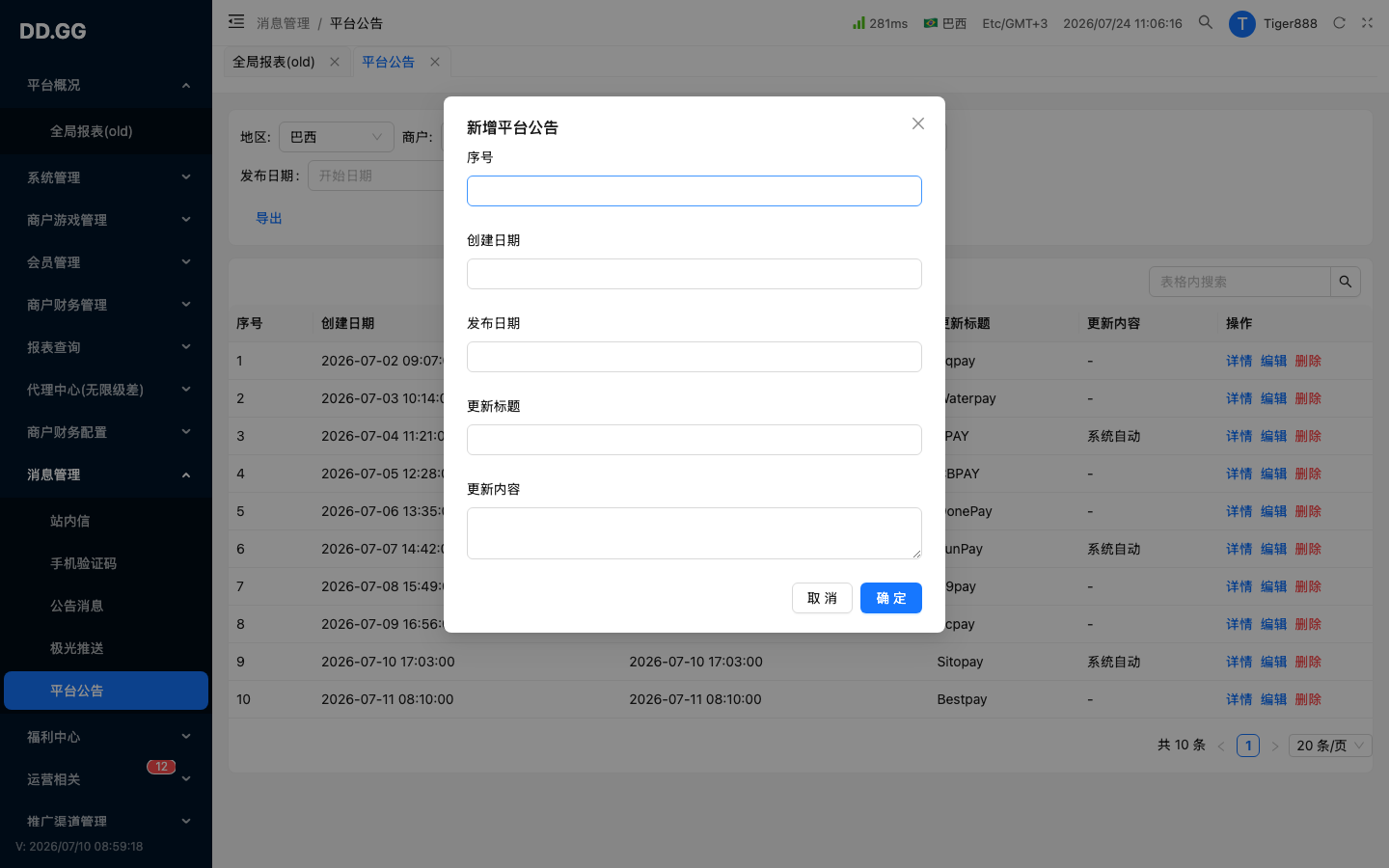Select 平台公告 in the sidebar

[106, 691]
